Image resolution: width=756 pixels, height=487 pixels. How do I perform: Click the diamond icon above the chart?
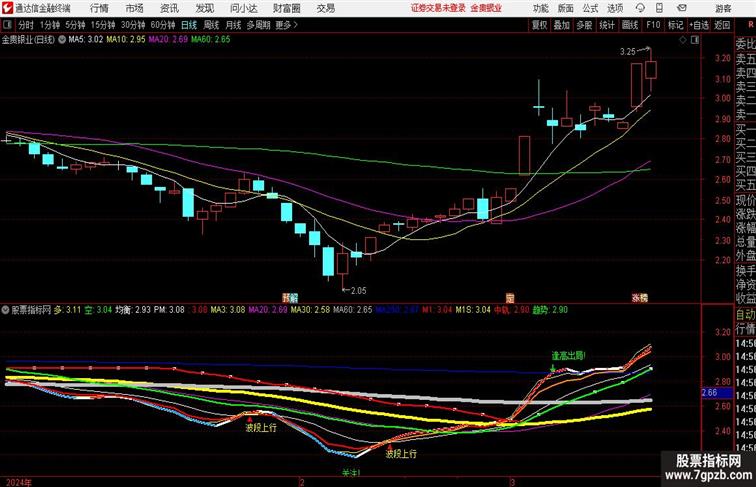[683, 40]
